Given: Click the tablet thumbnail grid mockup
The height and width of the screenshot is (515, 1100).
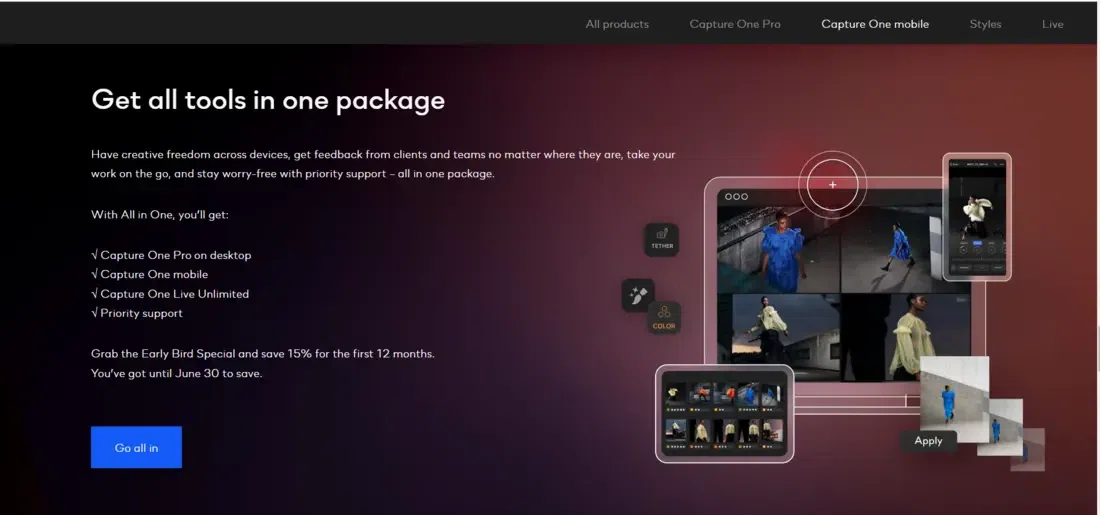Looking at the screenshot, I should [x=724, y=413].
